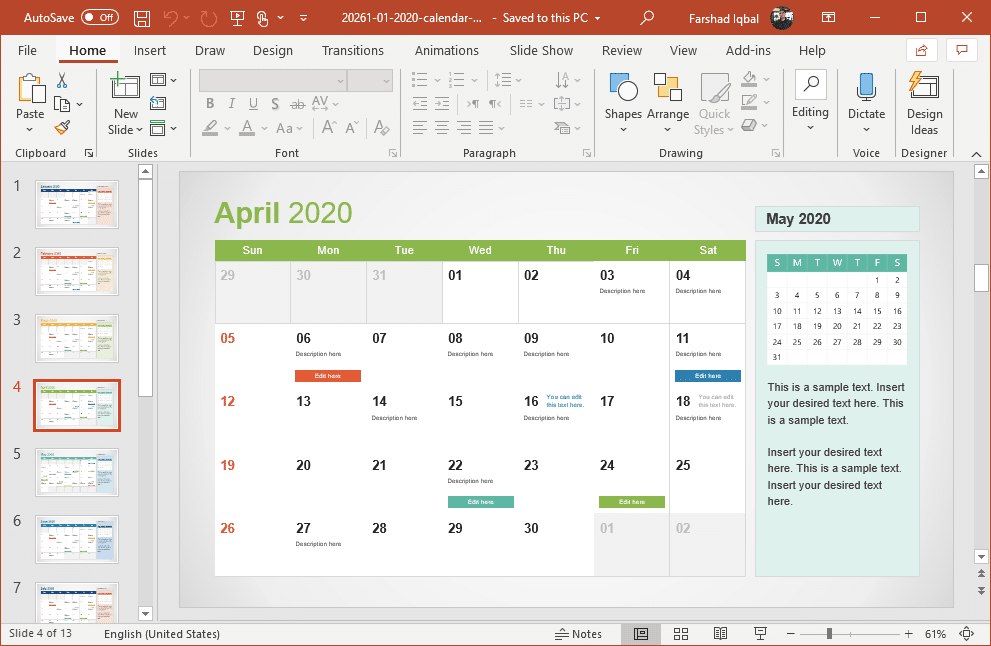
Task: Toggle the AutoSave switch
Action: click(x=99, y=17)
